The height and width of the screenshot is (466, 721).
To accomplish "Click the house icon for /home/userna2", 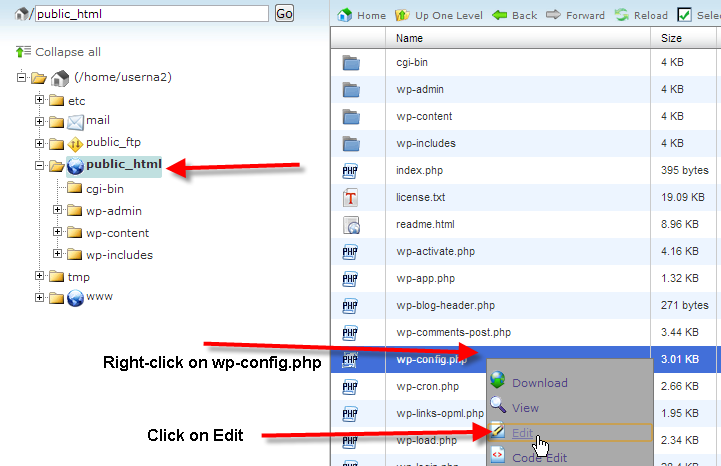I will (x=60, y=78).
